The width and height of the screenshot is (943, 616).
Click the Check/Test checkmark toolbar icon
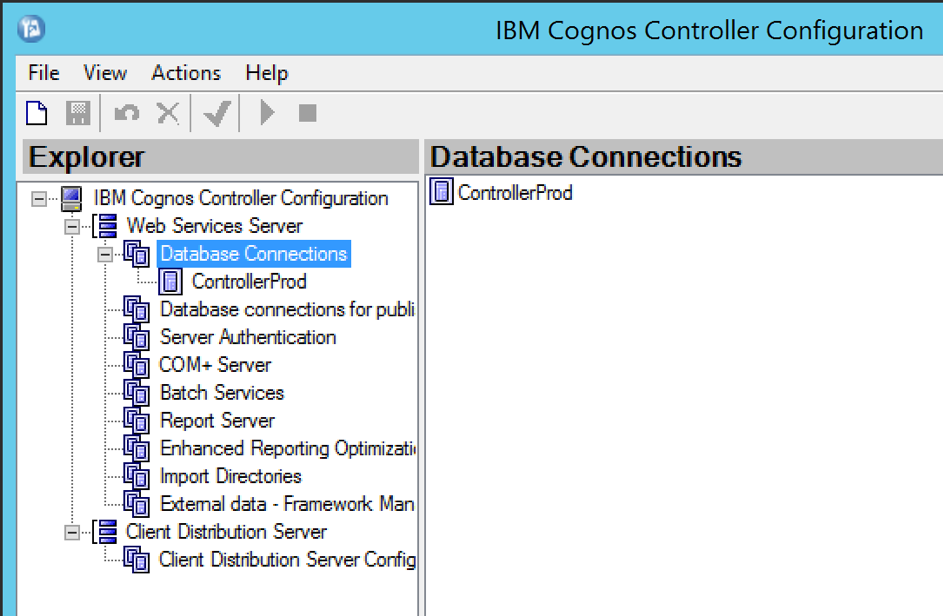[217, 112]
